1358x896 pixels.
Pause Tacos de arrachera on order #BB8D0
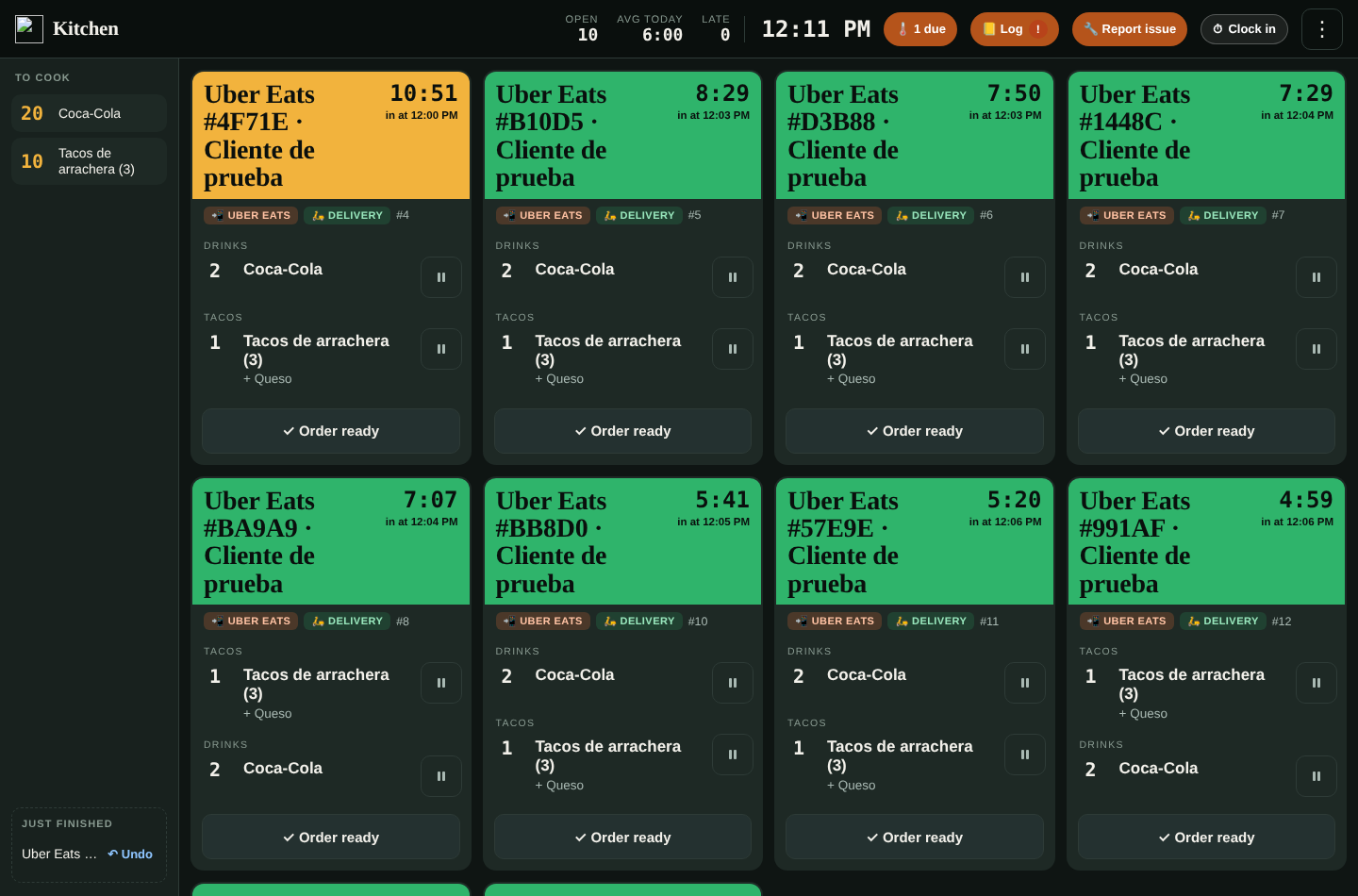tap(733, 755)
